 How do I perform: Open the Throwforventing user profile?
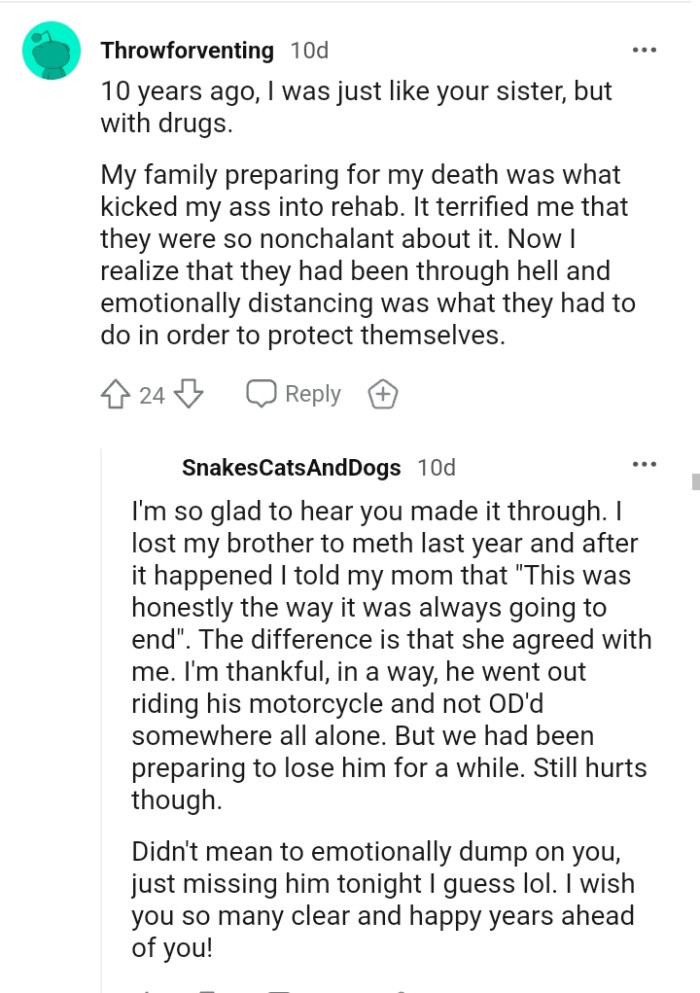point(187,50)
